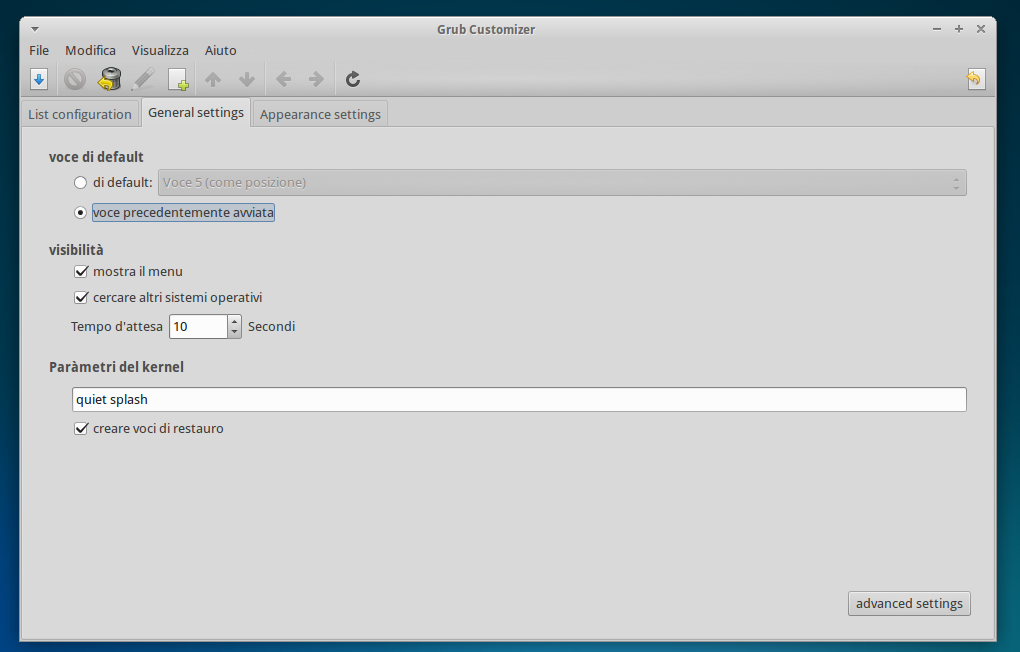Screen dimensions: 1020x652
Task: Click in the Tempo d'attesa number field
Action: (198, 327)
